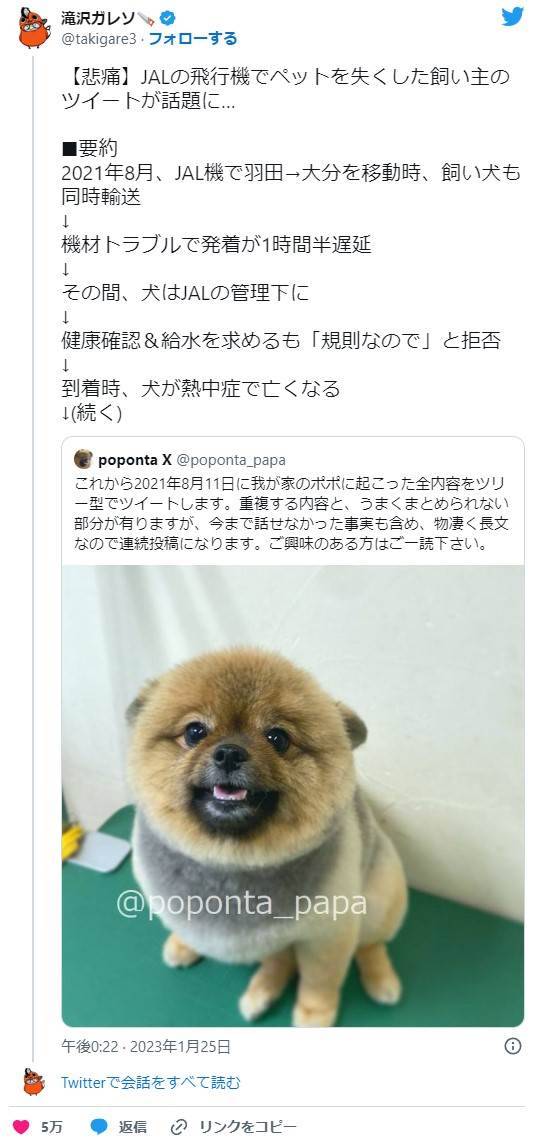The height and width of the screenshot is (1139, 533).
Task: Open the quoted tweet text by @poponta_papa
Action: click(x=293, y=514)
